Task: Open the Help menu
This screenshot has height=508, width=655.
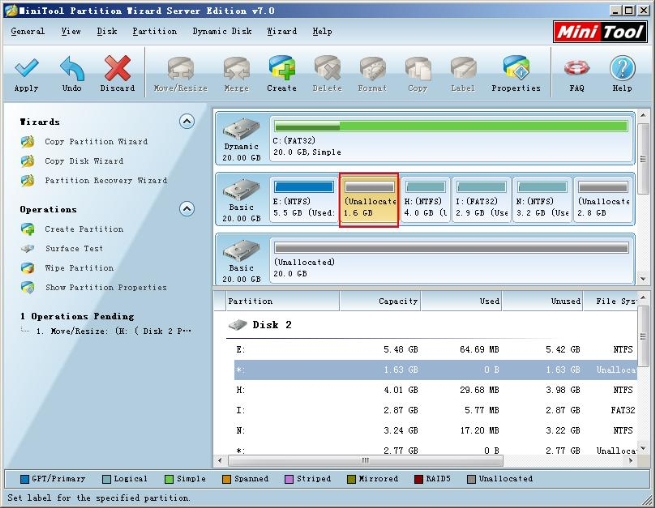Action: 322,31
